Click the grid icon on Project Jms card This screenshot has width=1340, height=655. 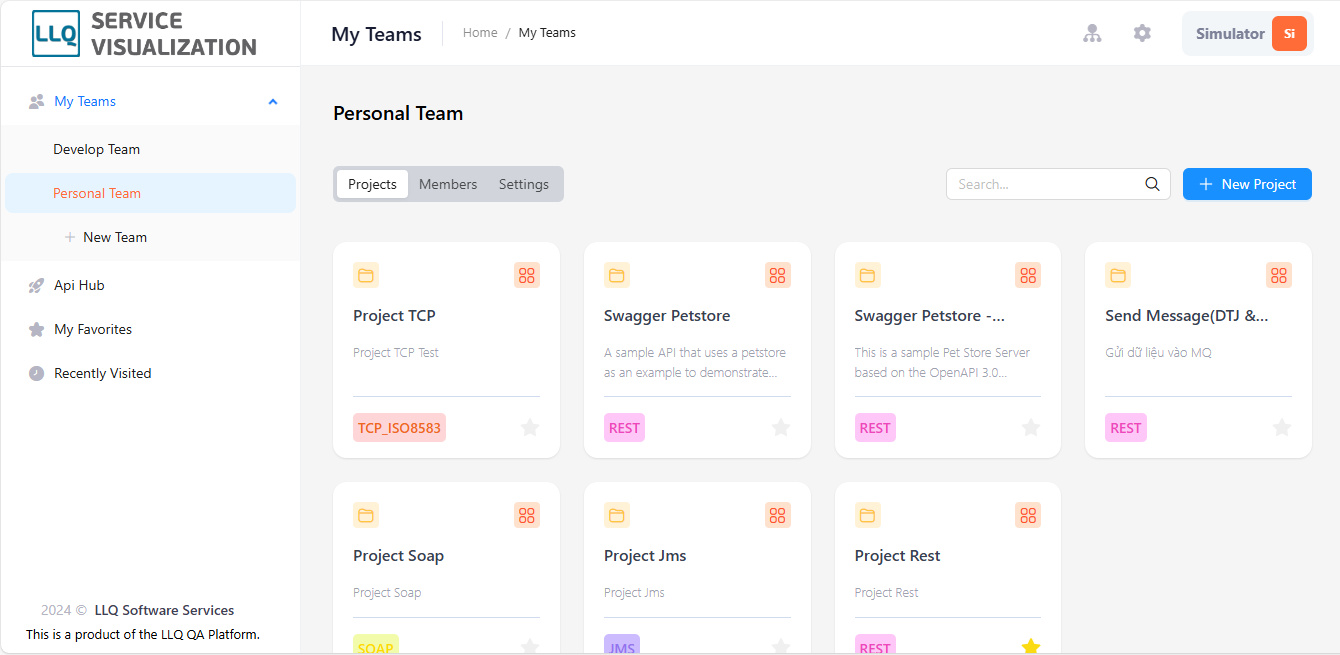(778, 515)
